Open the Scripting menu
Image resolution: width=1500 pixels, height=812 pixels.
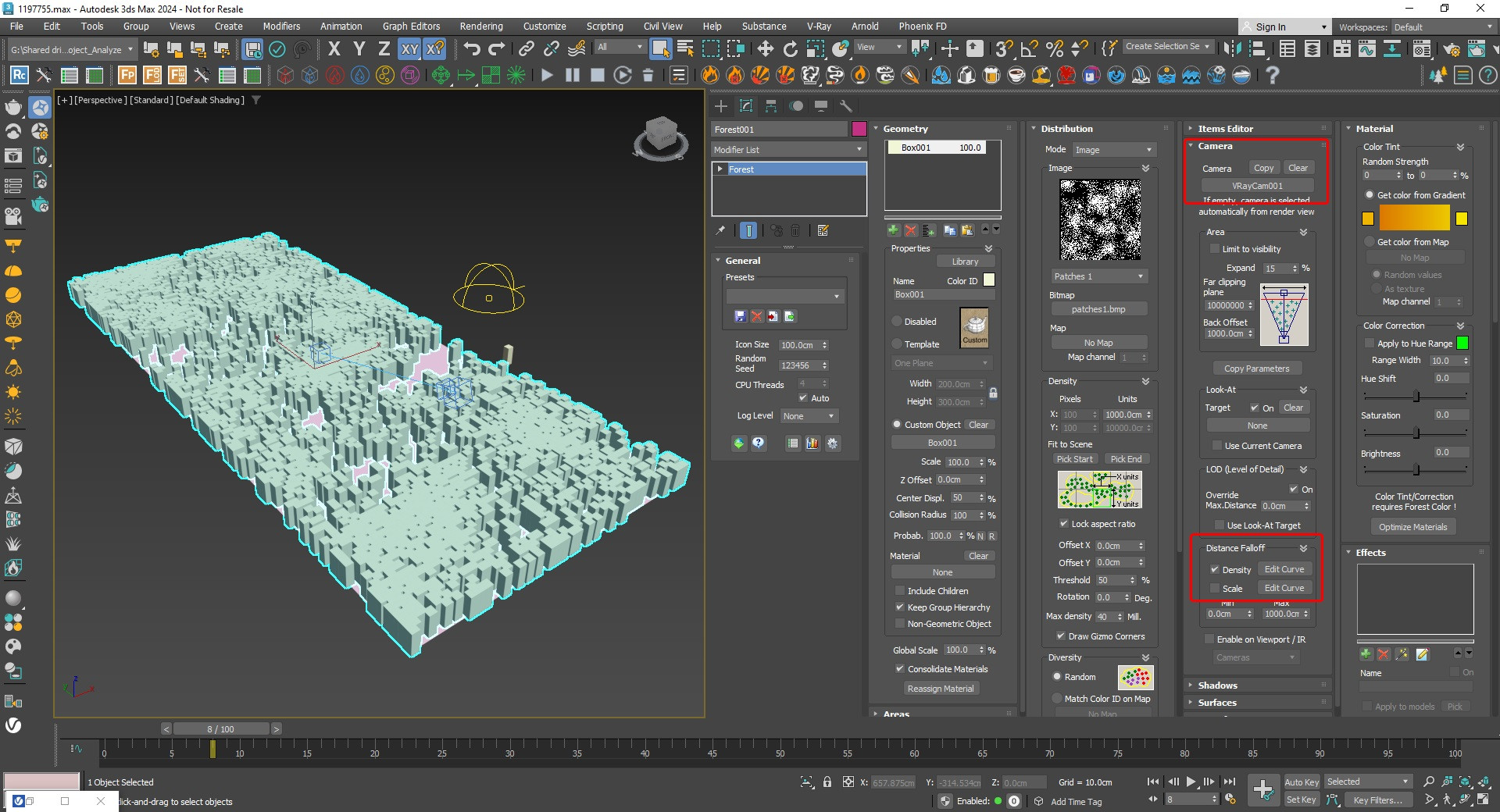[x=605, y=26]
